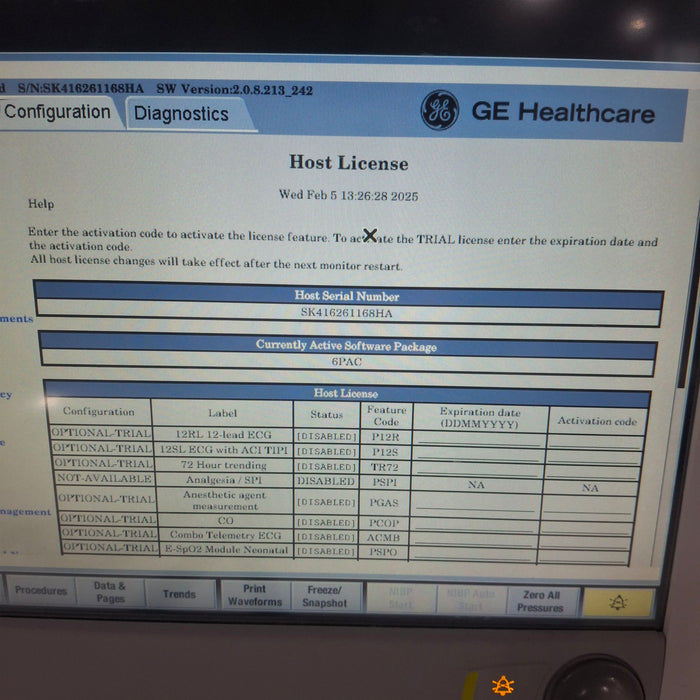Click the 'Analgesia / SPI' label cell
This screenshot has width=700, height=700.
[224, 480]
